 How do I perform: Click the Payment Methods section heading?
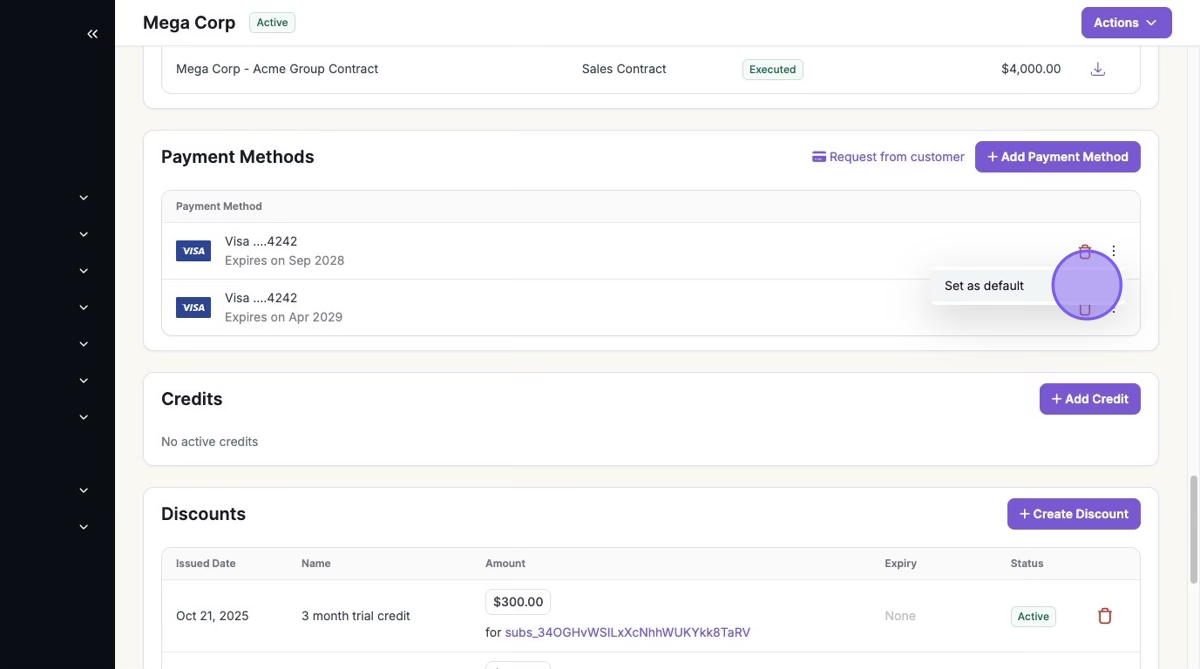(237, 157)
